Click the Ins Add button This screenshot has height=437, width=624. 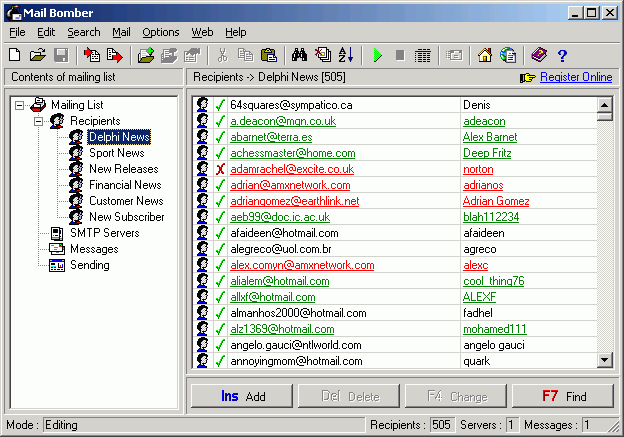[241, 396]
